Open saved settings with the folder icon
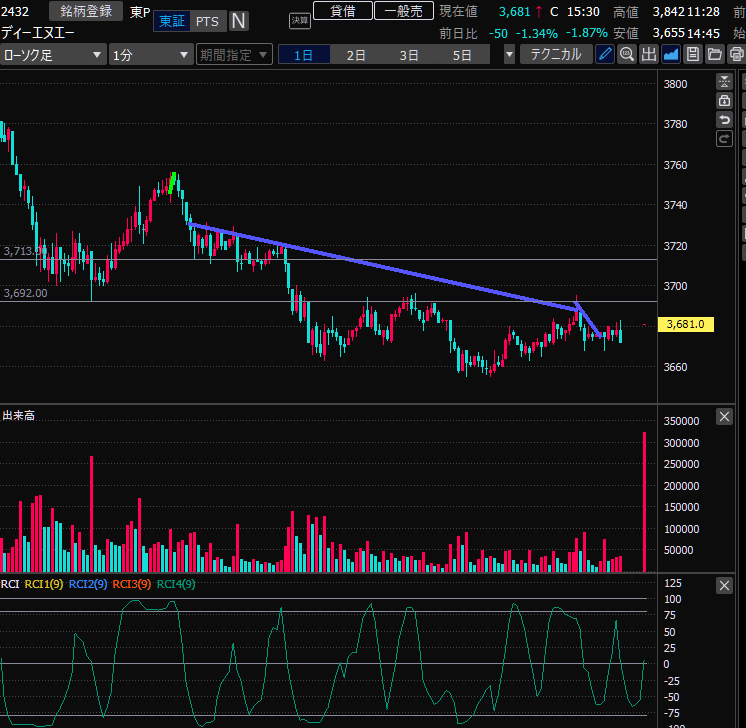Viewport: 746px width, 728px height. (x=715, y=54)
